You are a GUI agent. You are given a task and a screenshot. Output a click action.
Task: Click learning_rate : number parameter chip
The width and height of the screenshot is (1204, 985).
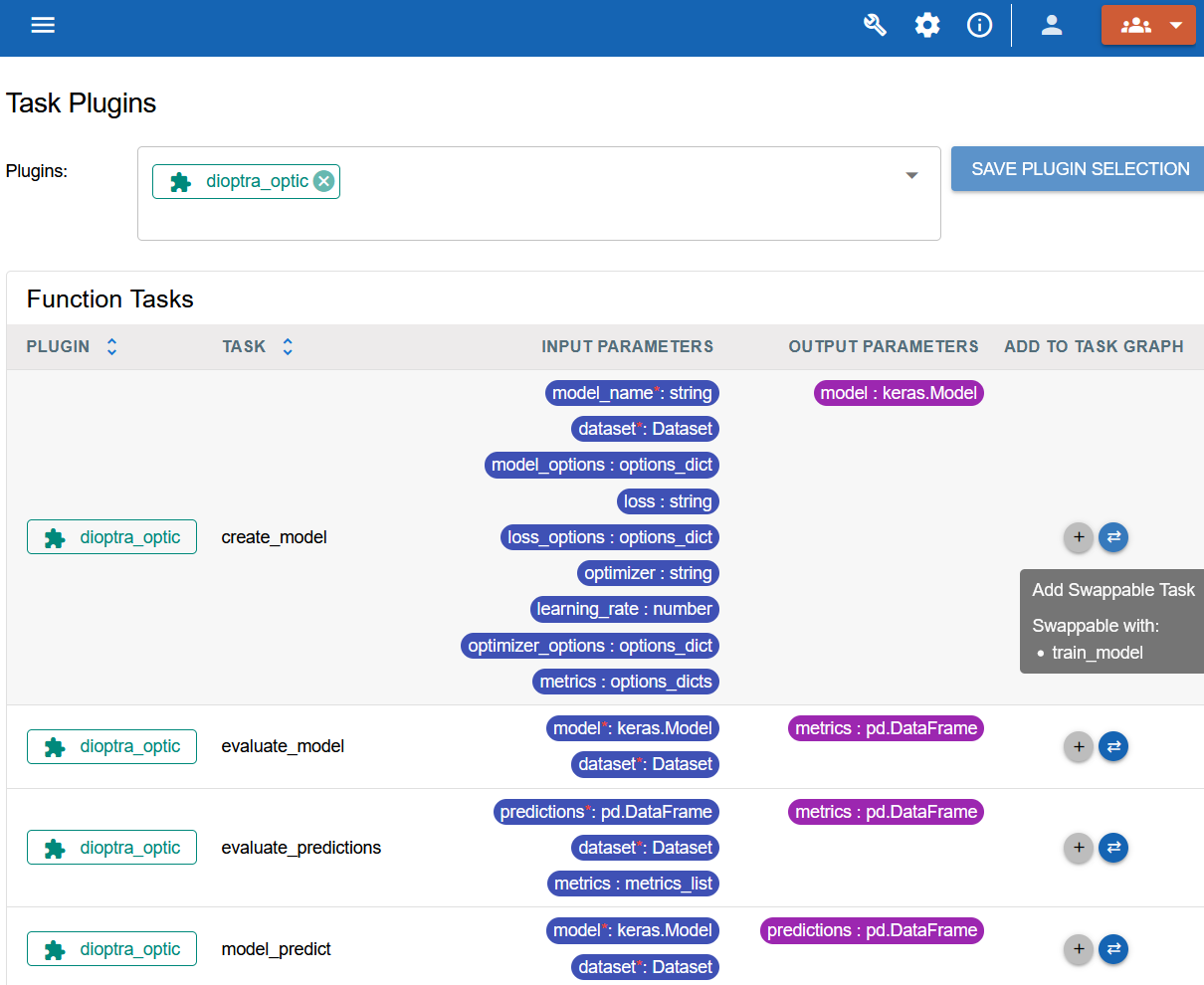click(624, 609)
